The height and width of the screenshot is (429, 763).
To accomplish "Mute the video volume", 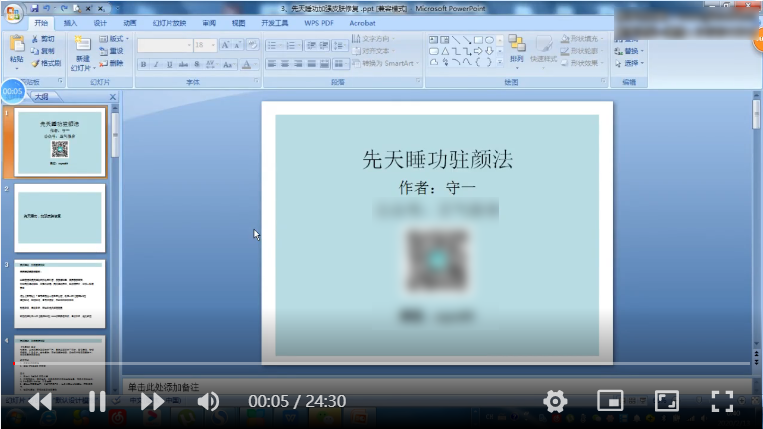I will pyautogui.click(x=208, y=402).
